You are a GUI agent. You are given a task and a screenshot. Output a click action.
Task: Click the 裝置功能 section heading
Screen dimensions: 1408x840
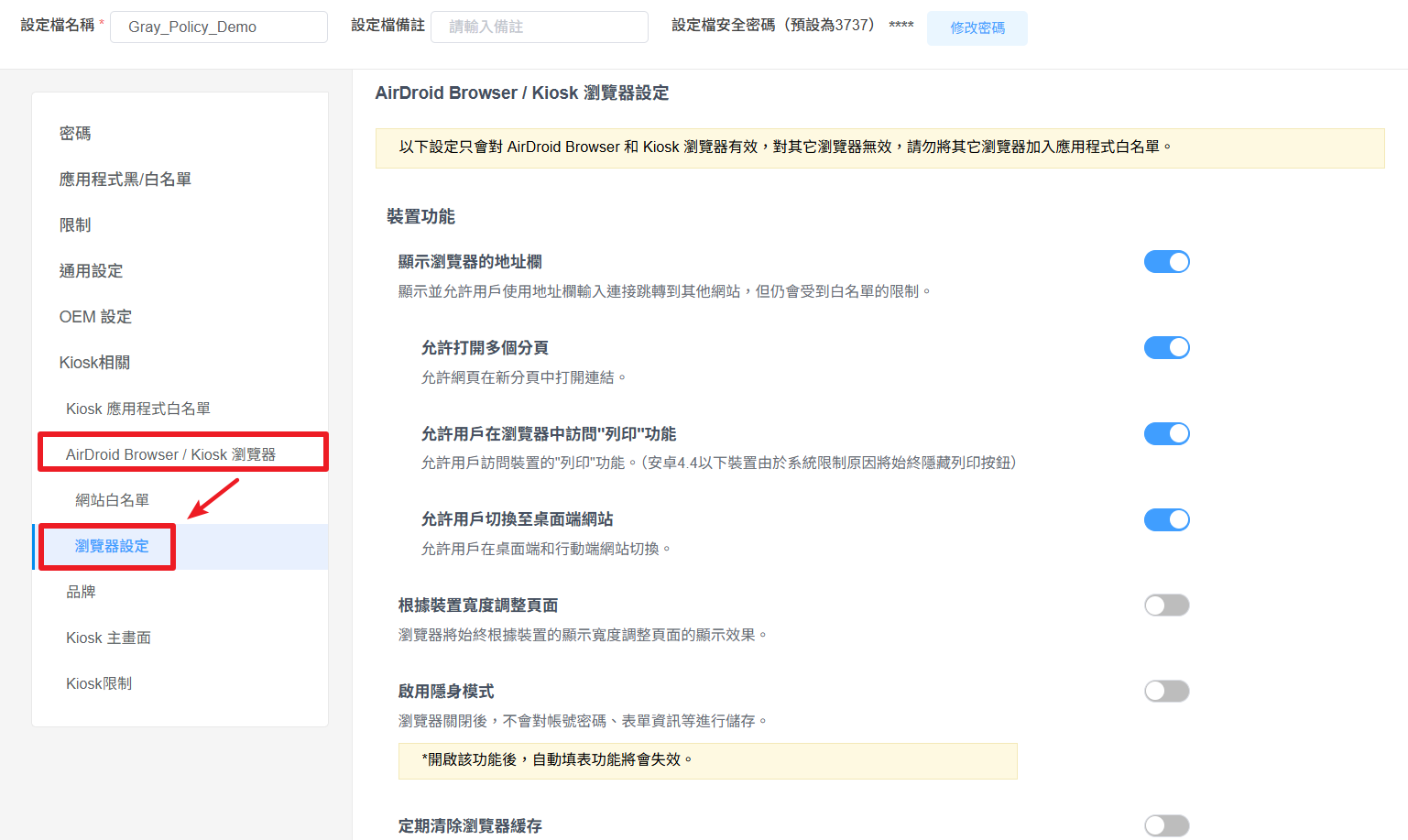pos(420,217)
